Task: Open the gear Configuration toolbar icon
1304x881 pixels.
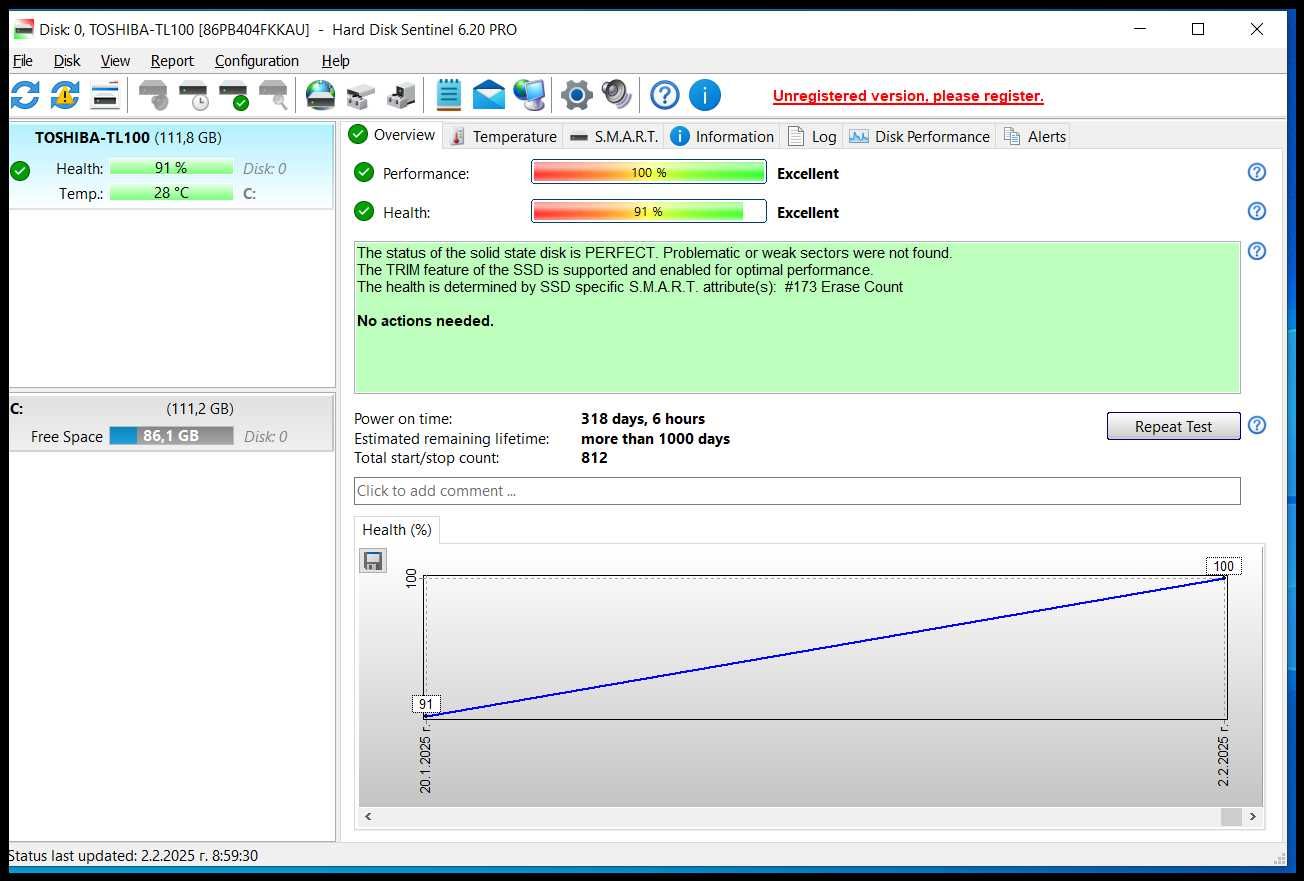Action: click(577, 96)
